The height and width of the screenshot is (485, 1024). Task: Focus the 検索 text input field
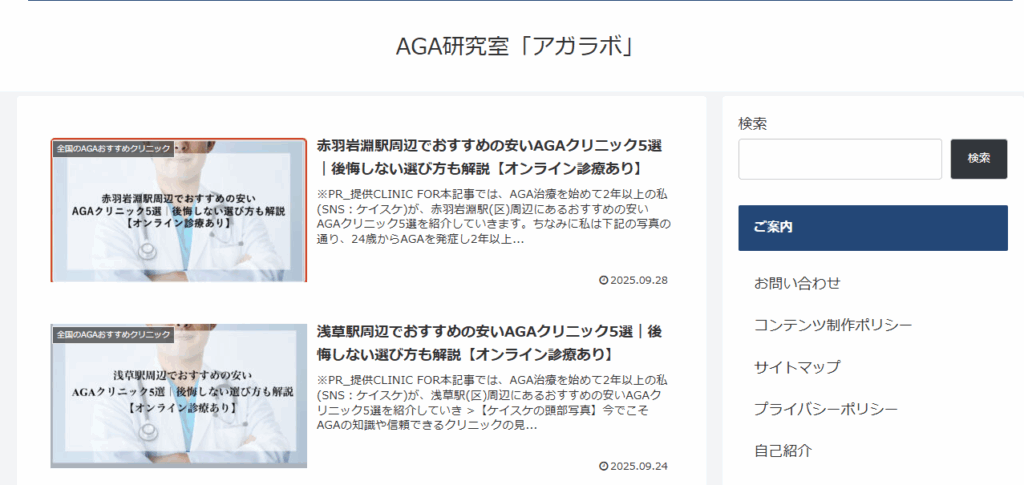840,159
